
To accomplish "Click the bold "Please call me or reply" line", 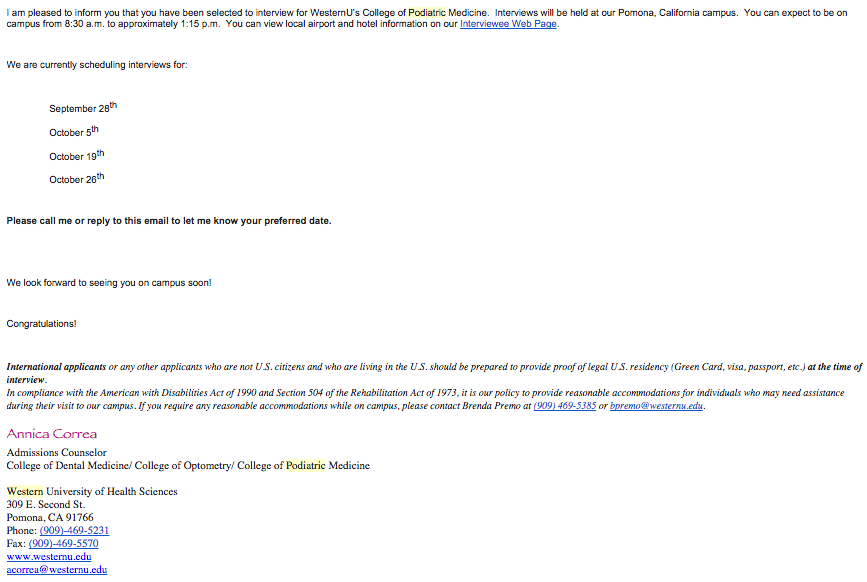I will [168, 221].
